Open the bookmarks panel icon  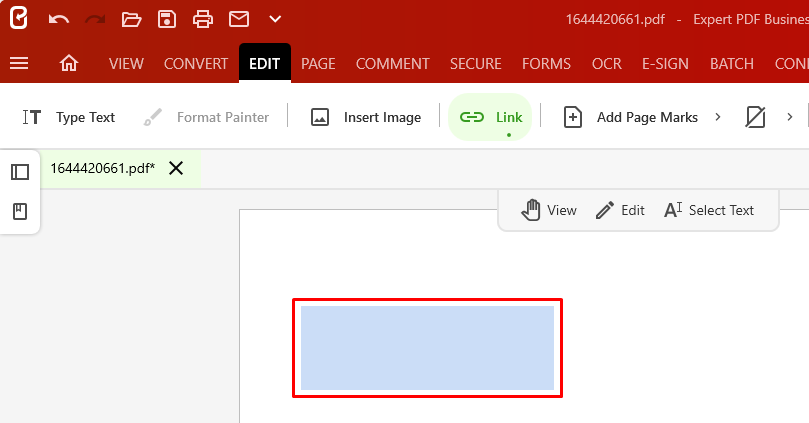point(20,211)
